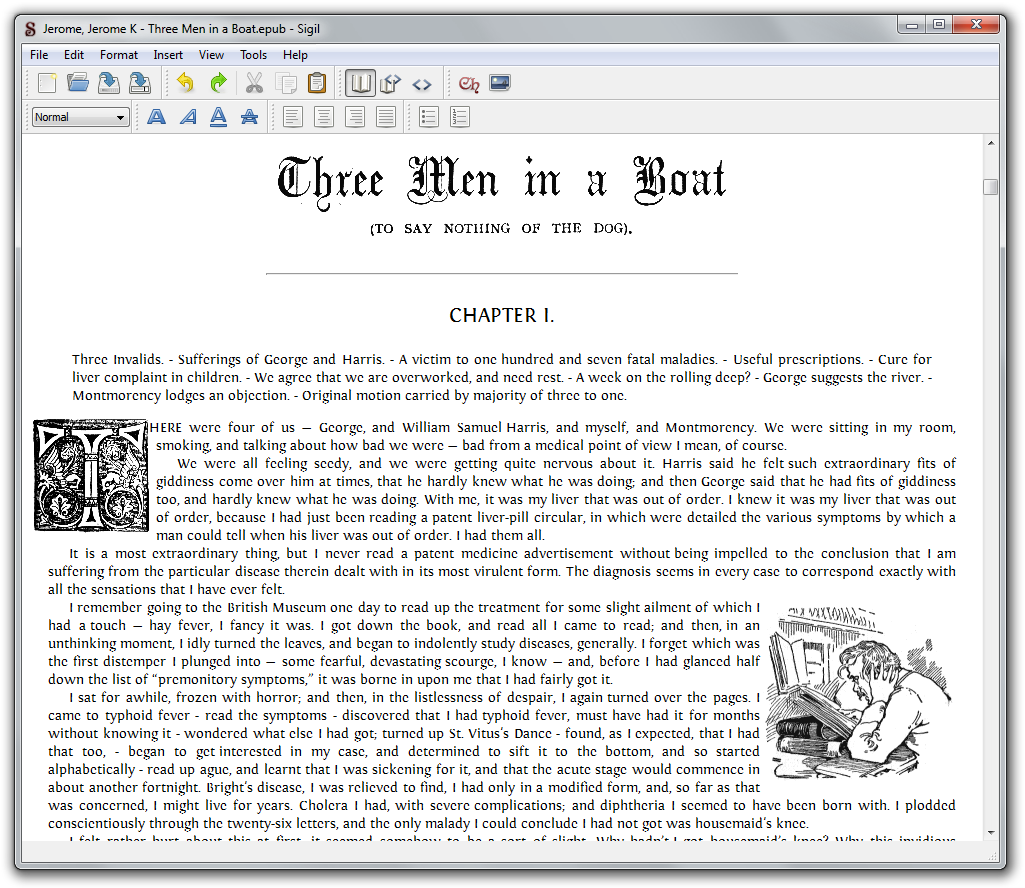Toggle bold formatting

coord(156,117)
